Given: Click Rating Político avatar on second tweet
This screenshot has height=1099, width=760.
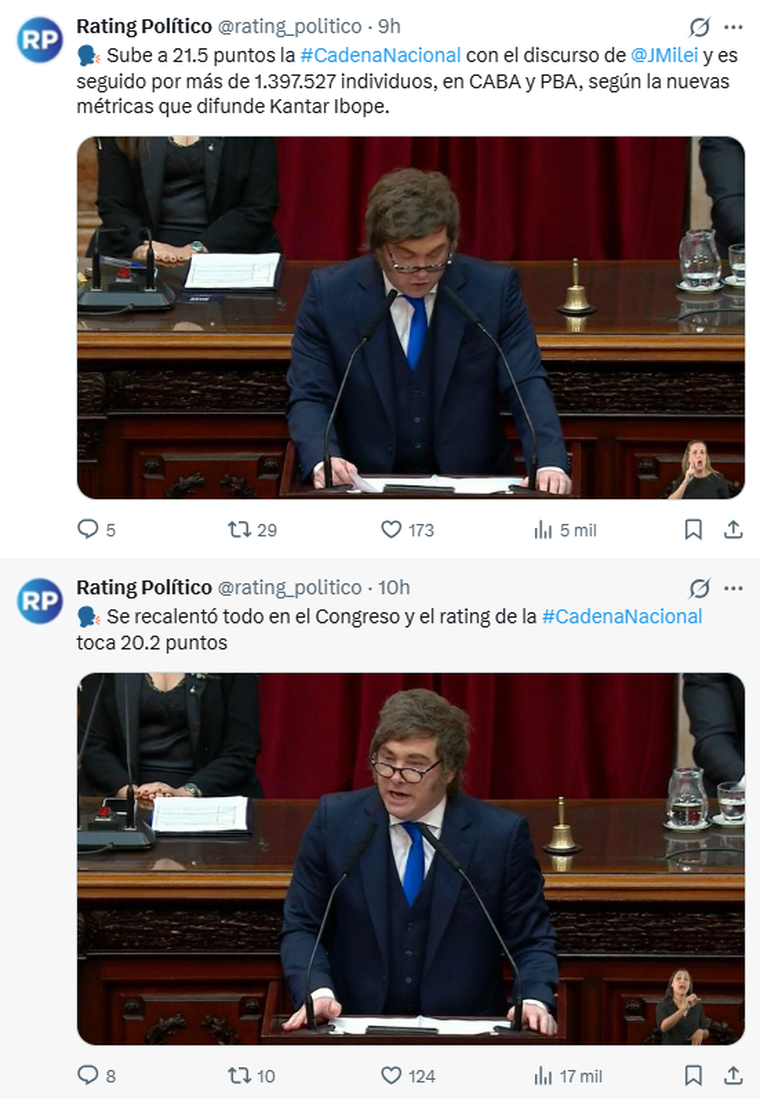Looking at the screenshot, I should pyautogui.click(x=40, y=600).
